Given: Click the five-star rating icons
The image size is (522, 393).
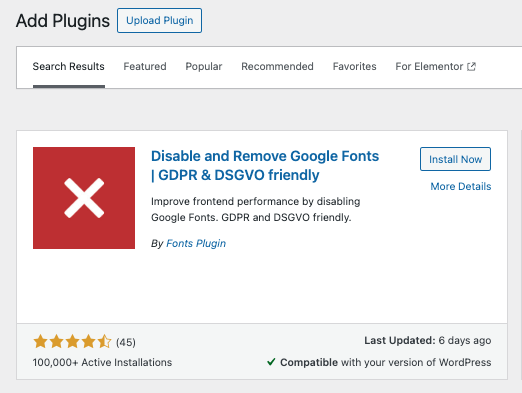Looking at the screenshot, I should pos(72,342).
